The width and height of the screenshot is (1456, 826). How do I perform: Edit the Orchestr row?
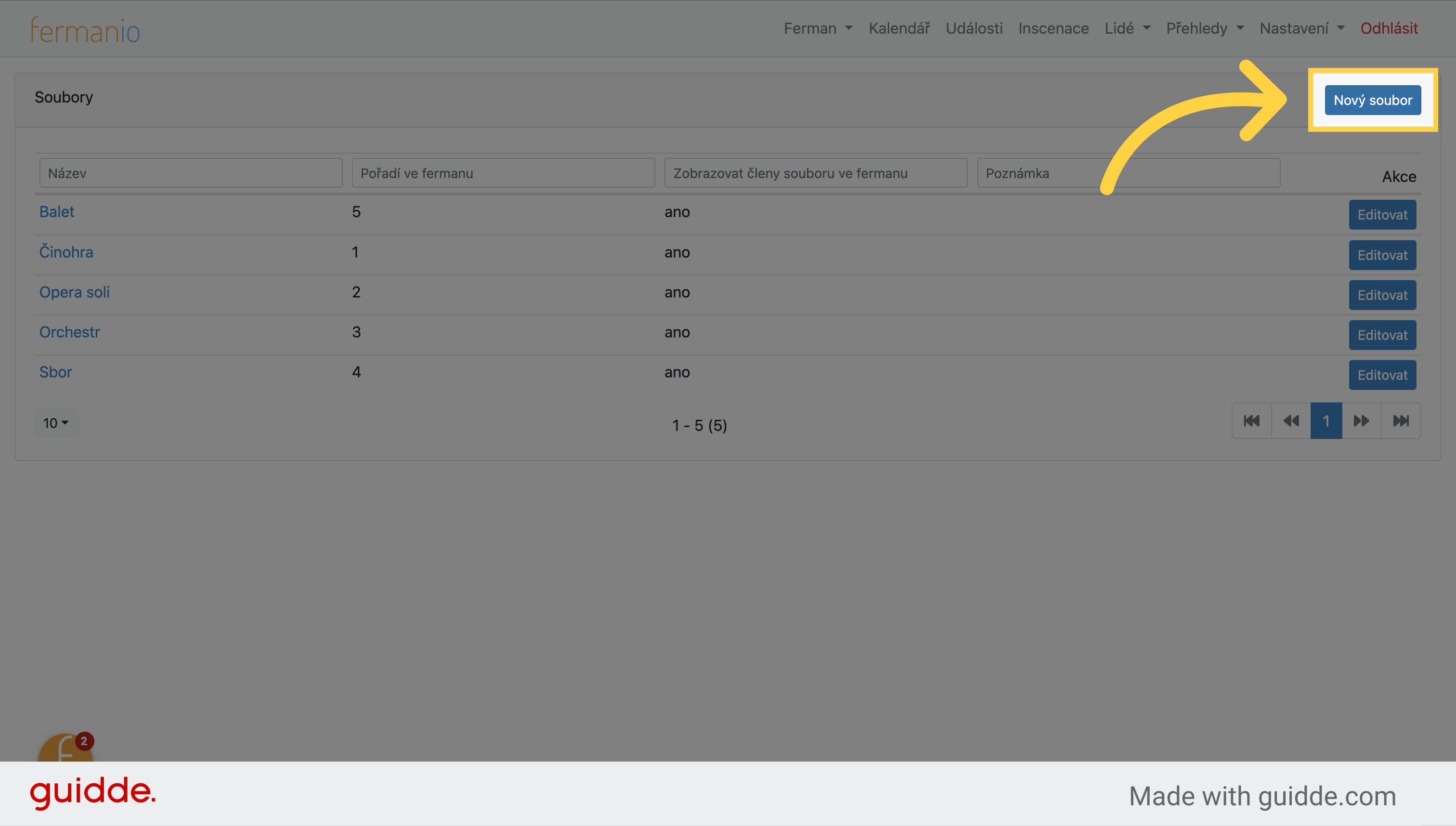(1382, 336)
